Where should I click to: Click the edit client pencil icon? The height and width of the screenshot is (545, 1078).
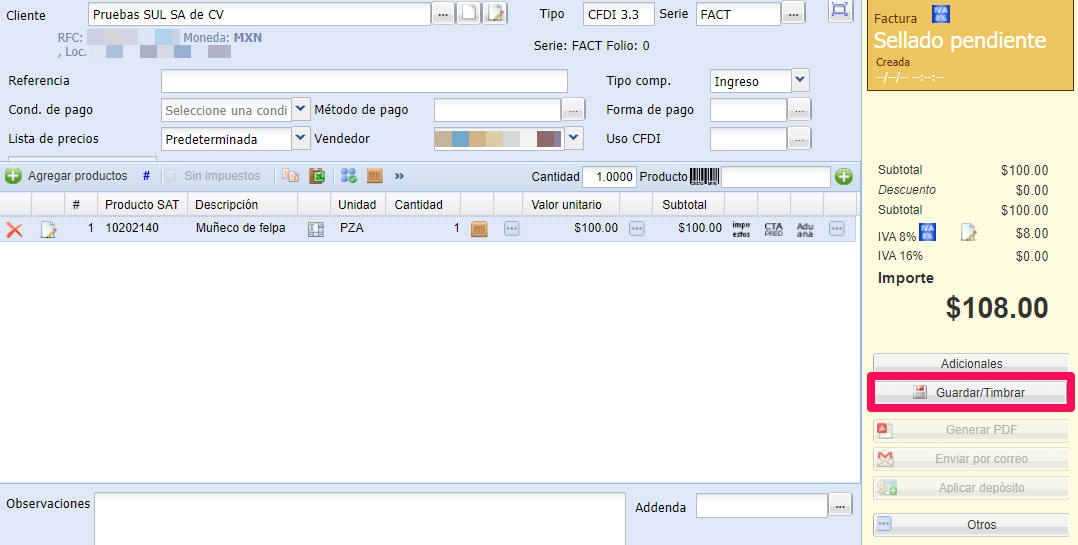pyautogui.click(x=496, y=13)
